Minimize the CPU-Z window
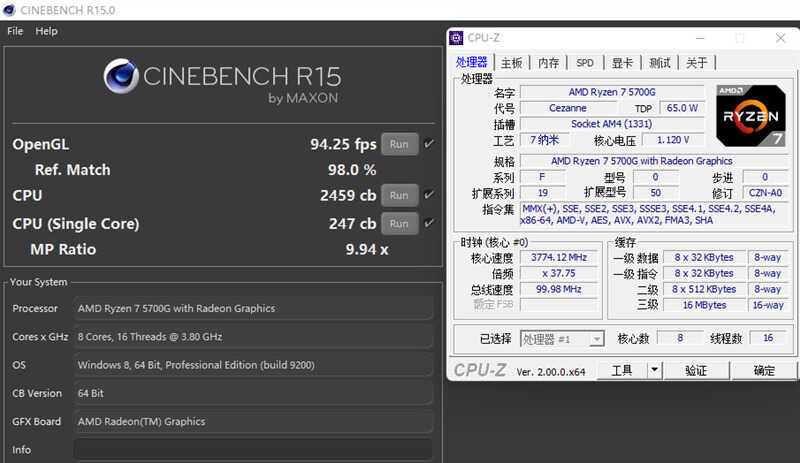This screenshot has width=800, height=463. pos(700,38)
